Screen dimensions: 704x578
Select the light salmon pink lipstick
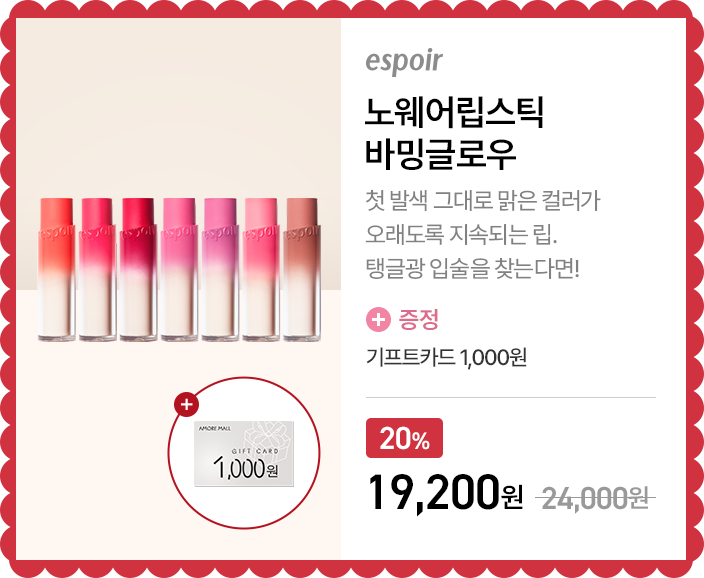pos(261,269)
